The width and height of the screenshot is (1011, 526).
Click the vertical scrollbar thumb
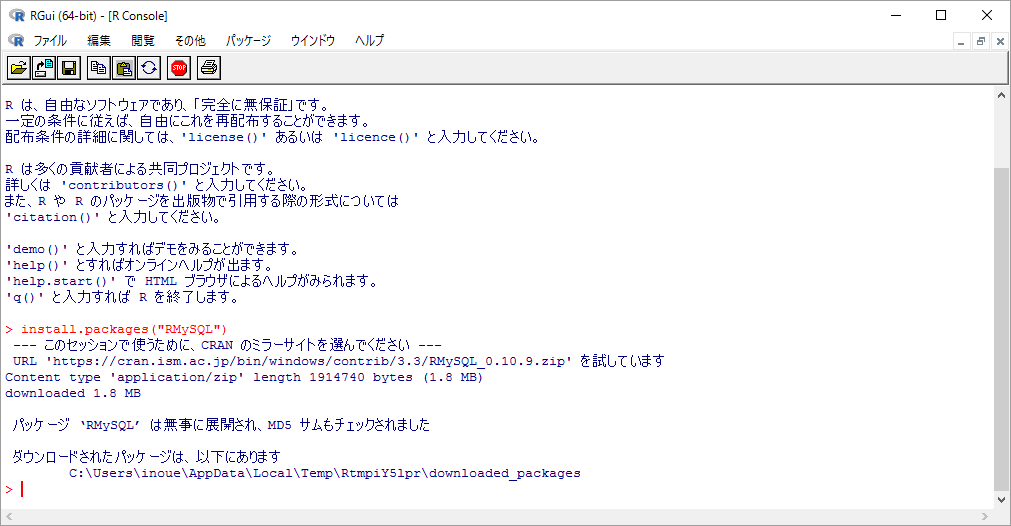click(x=1001, y=329)
